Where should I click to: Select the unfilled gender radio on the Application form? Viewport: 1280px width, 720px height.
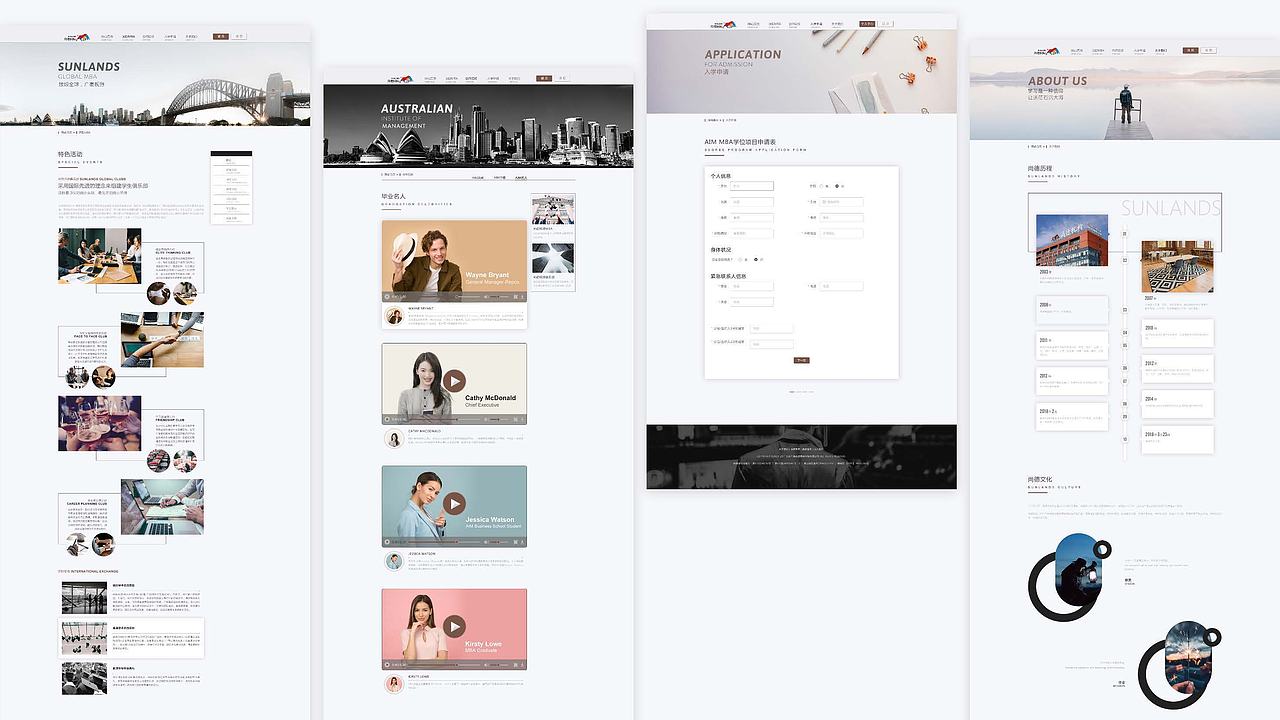click(822, 186)
